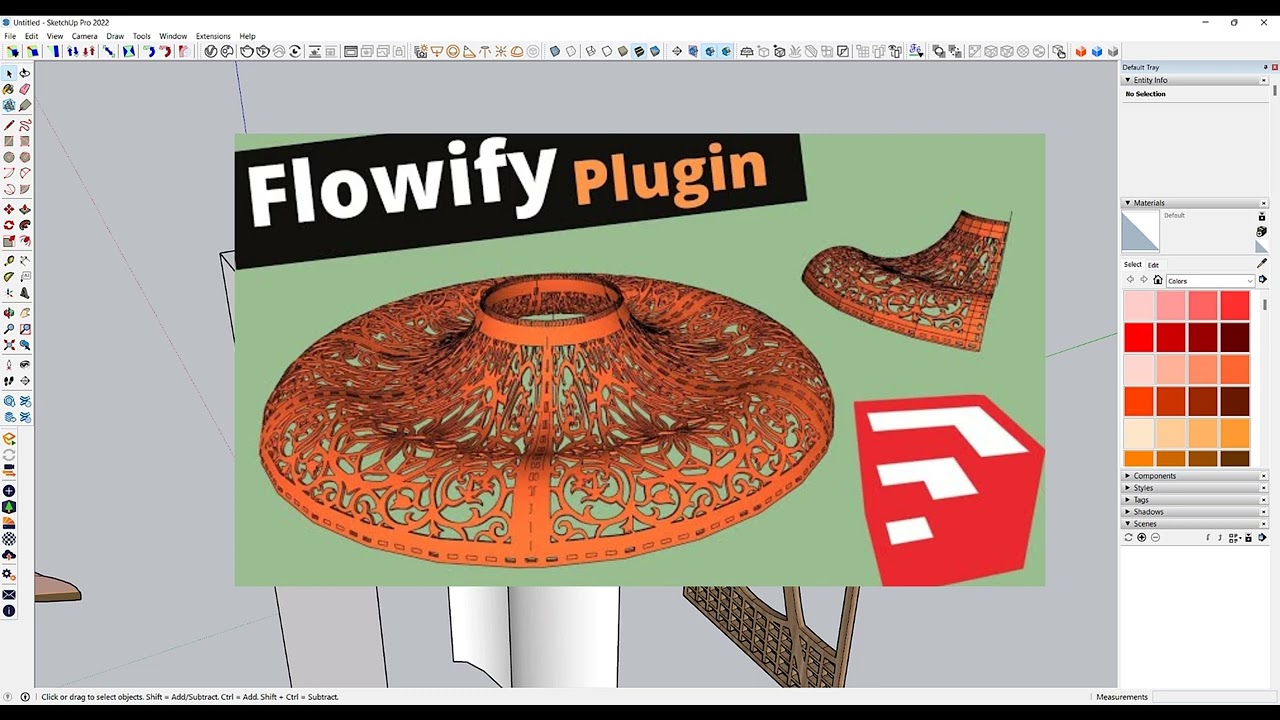Image resolution: width=1280 pixels, height=720 pixels.
Task: Pick the lightest pink swatch in top row
Action: click(1139, 306)
